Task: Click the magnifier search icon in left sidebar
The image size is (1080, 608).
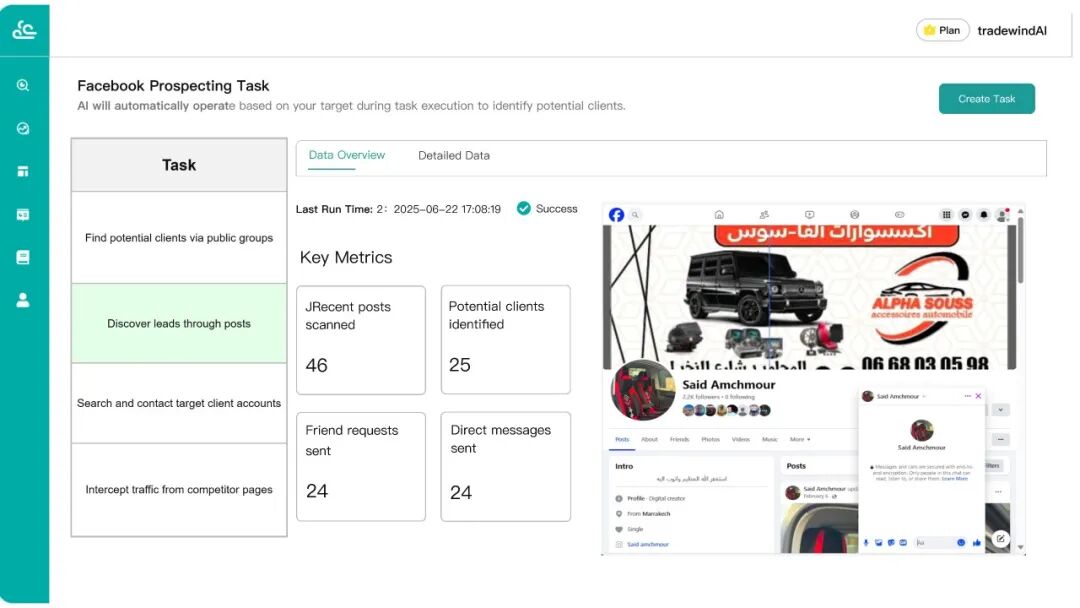Action: [23, 86]
